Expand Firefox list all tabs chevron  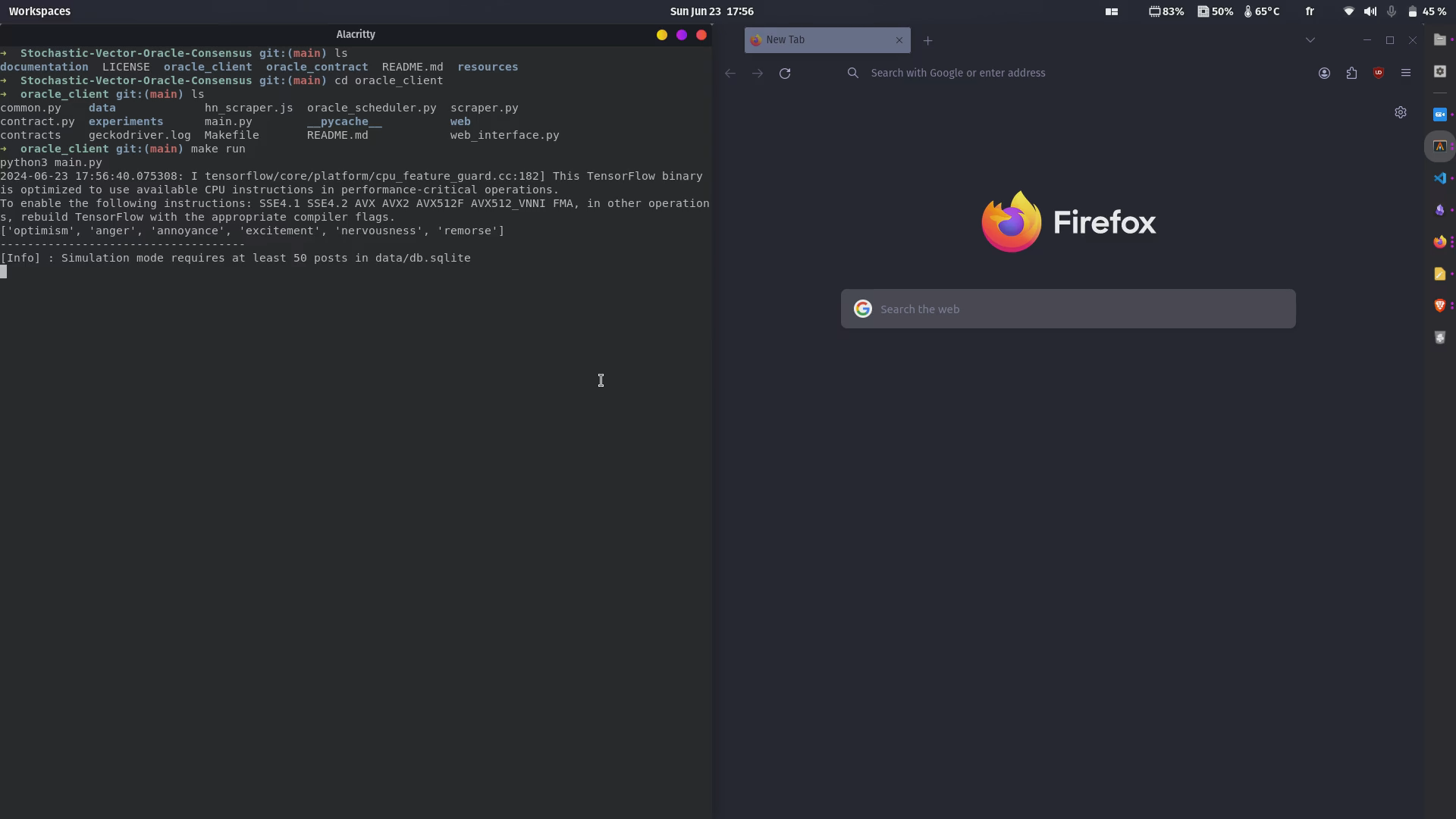tap(1310, 40)
